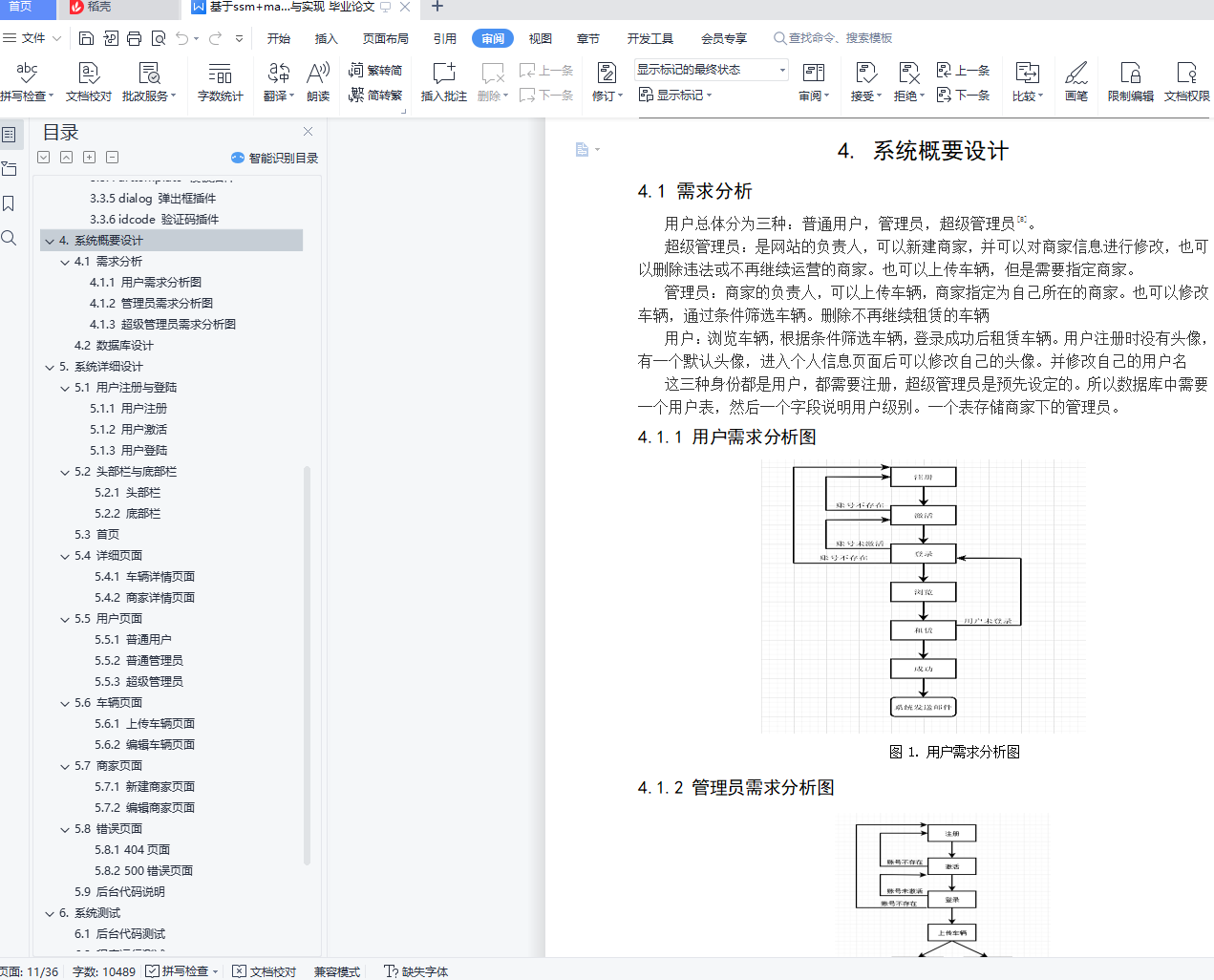The width and height of the screenshot is (1214, 980).
Task: Open word count statistics
Action: click(x=220, y=81)
